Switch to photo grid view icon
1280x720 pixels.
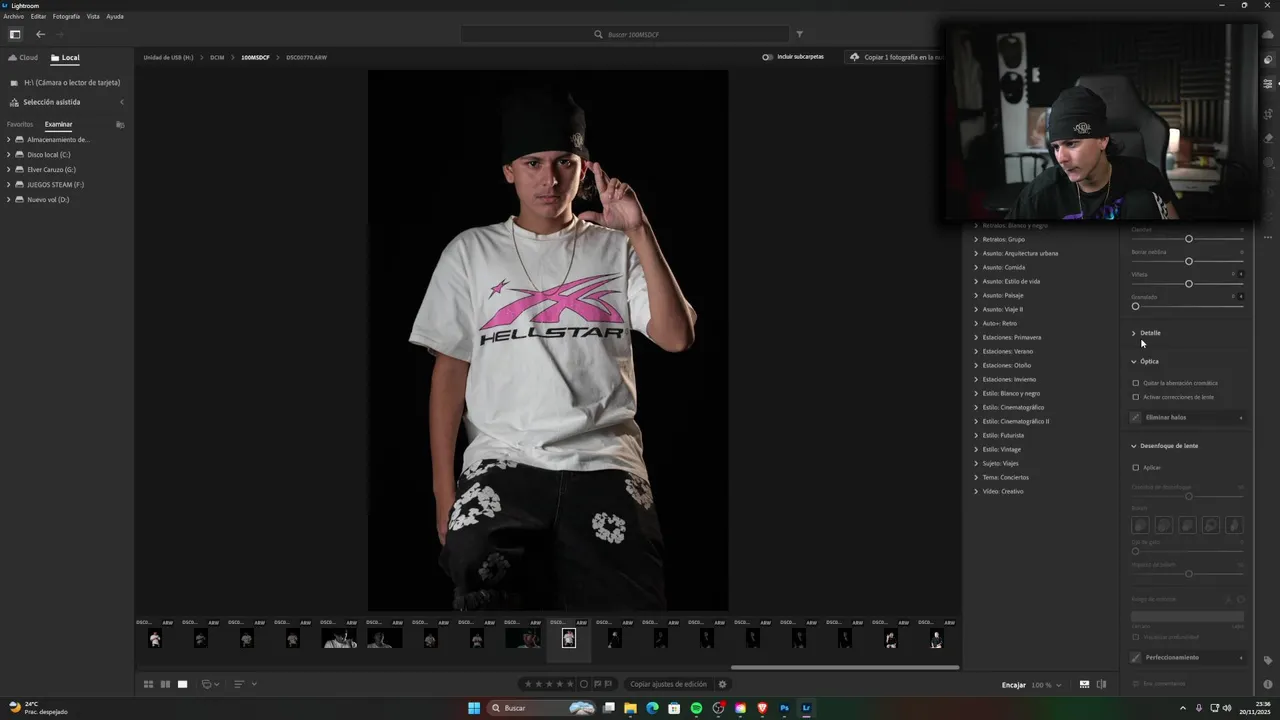[x=148, y=684]
